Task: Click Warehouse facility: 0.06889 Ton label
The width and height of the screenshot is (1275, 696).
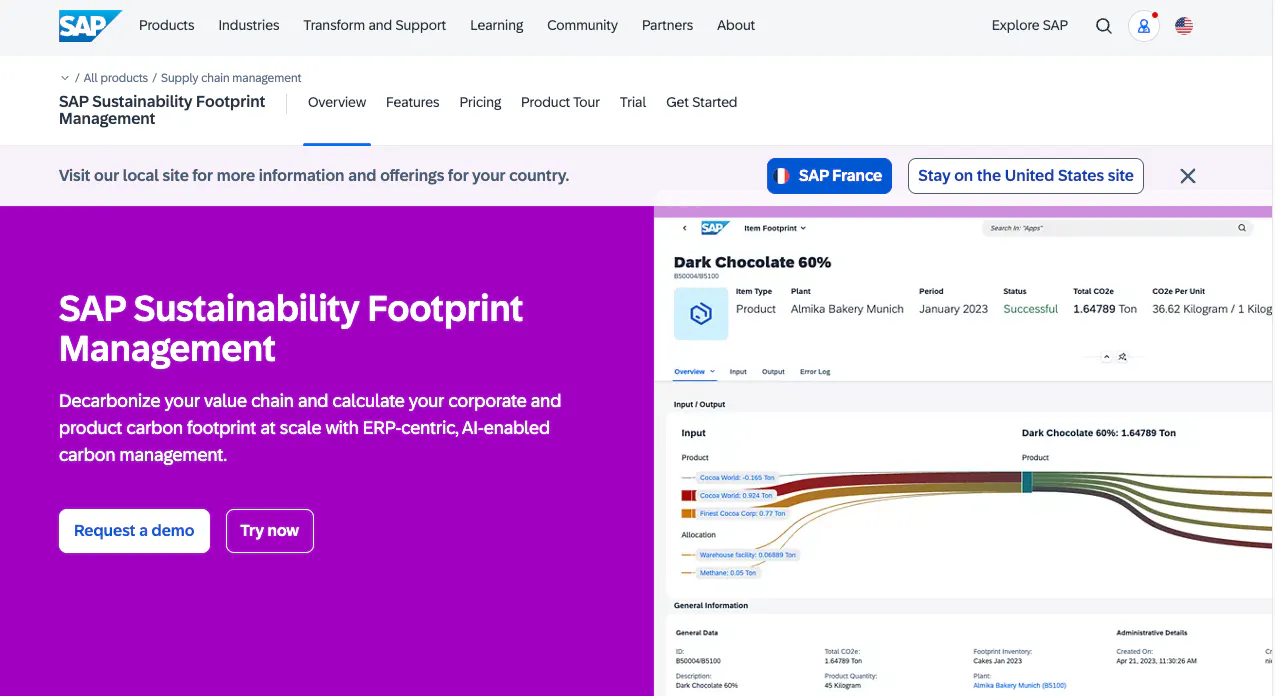Action: (x=748, y=555)
